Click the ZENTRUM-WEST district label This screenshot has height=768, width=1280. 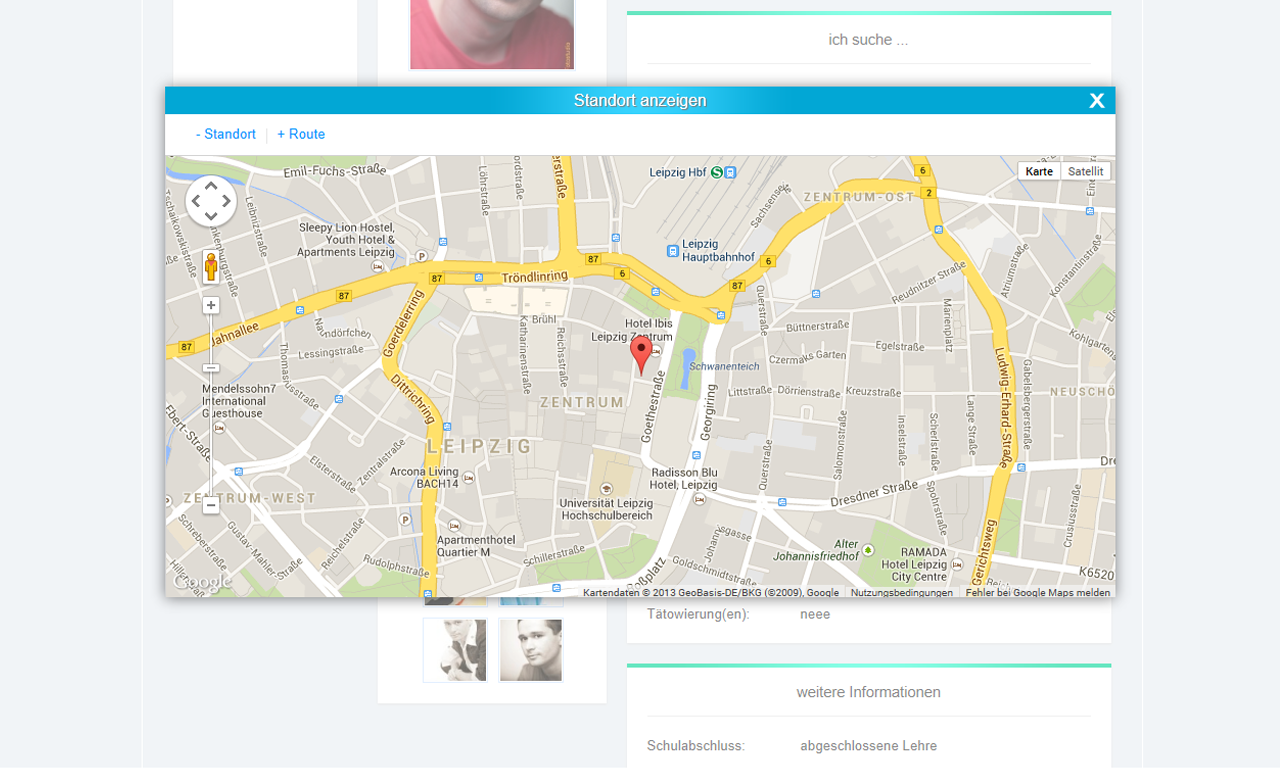[249, 497]
